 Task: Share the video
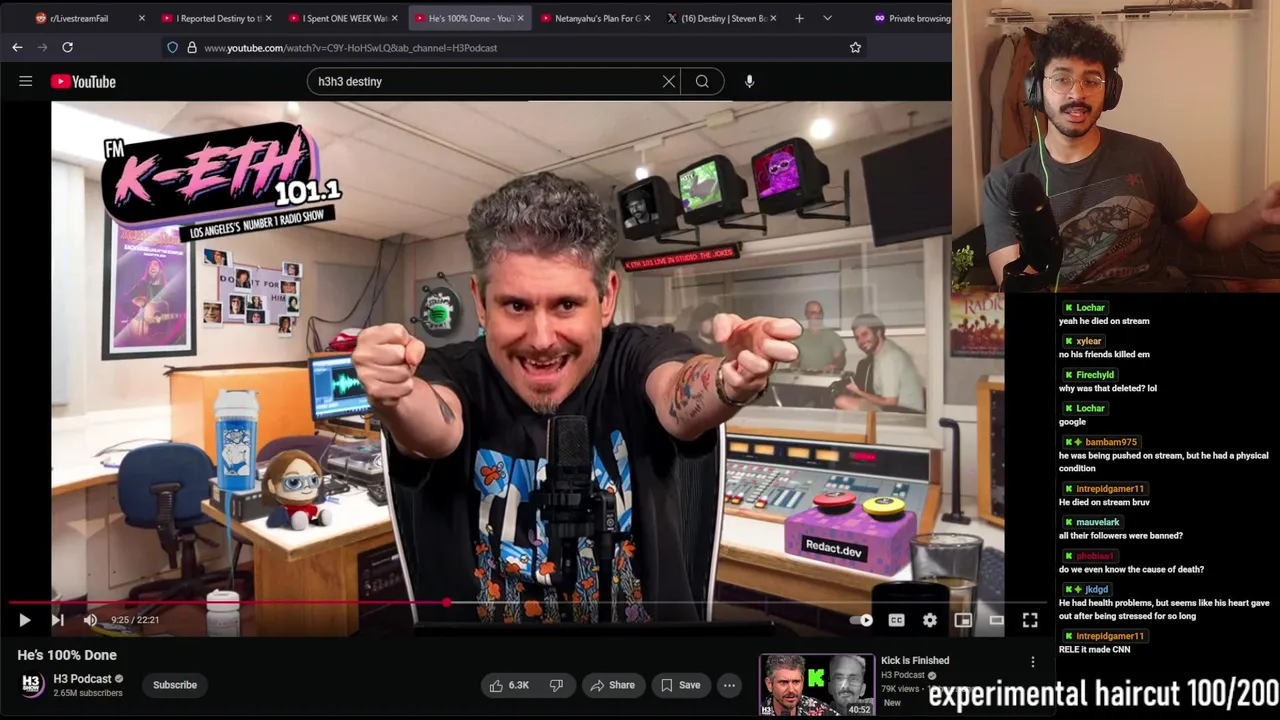[612, 685]
